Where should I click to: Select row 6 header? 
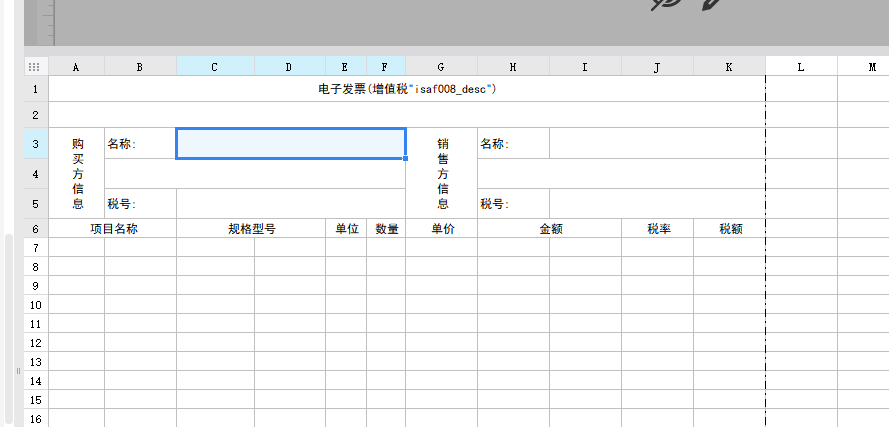(36, 229)
